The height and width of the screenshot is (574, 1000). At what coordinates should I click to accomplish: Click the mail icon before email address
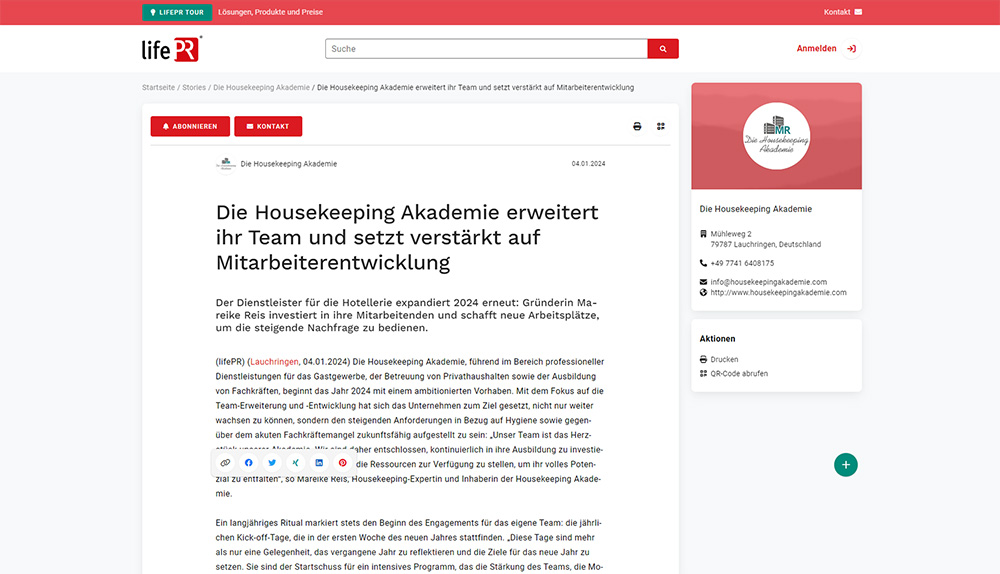point(703,282)
